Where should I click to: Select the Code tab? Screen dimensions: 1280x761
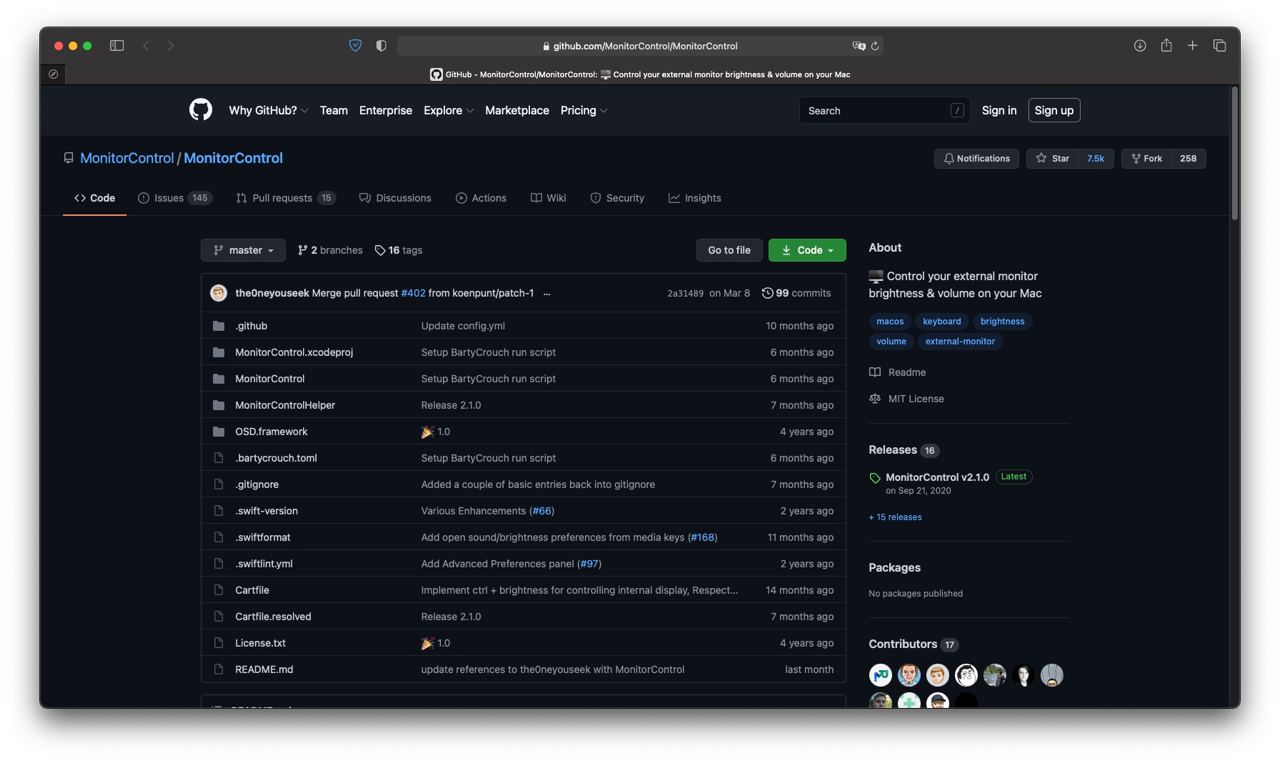(95, 198)
